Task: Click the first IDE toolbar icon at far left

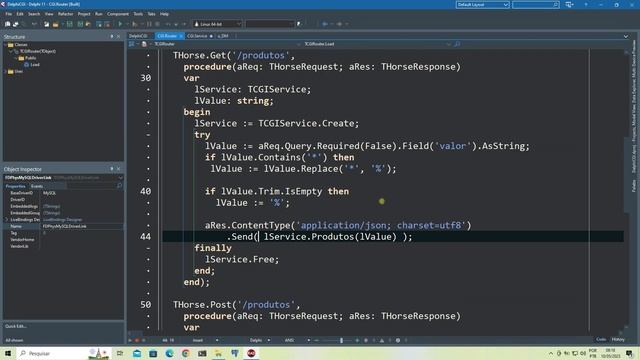Action: (x=7, y=24)
